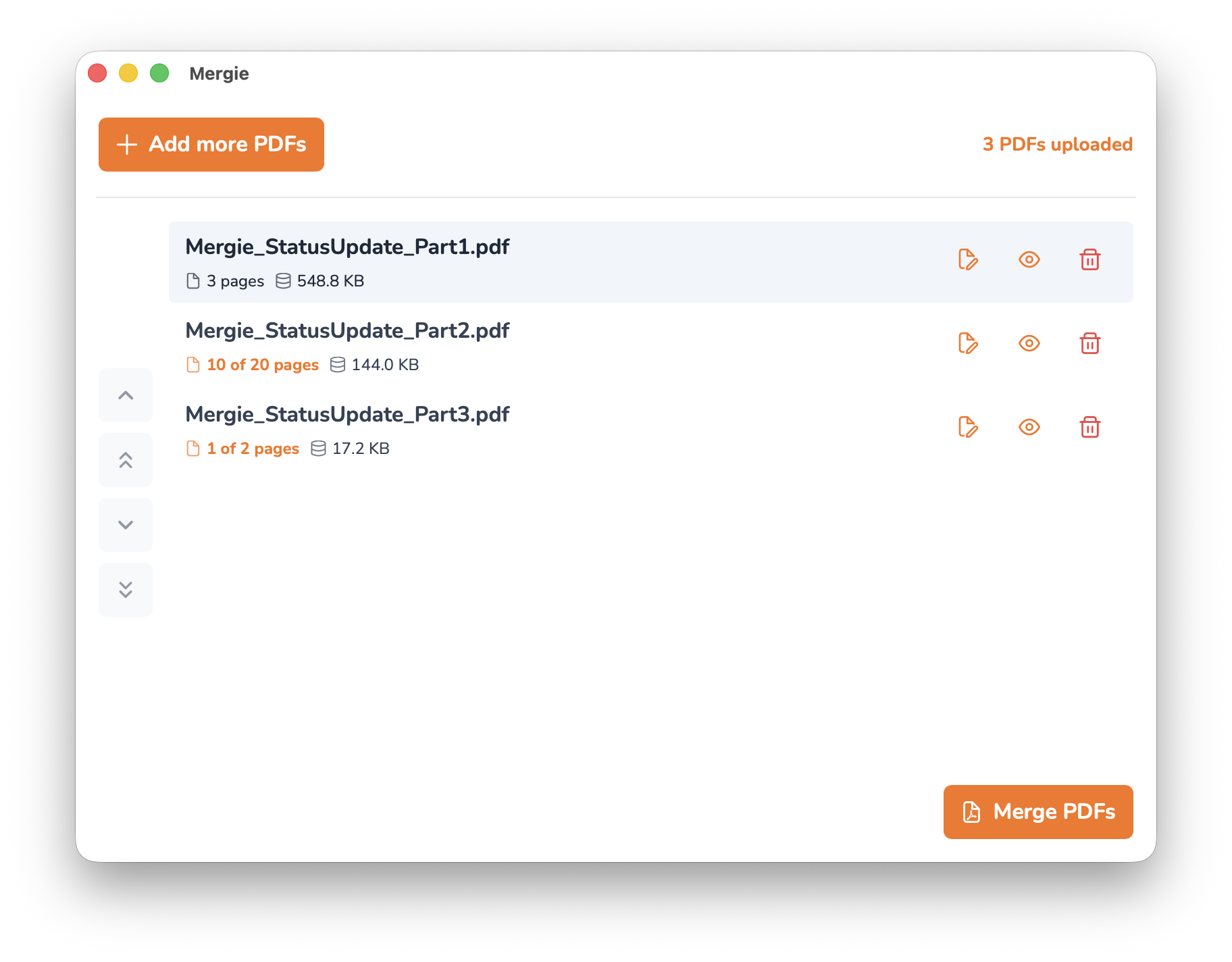Click the "10 of 20 pages" label

pyautogui.click(x=263, y=365)
